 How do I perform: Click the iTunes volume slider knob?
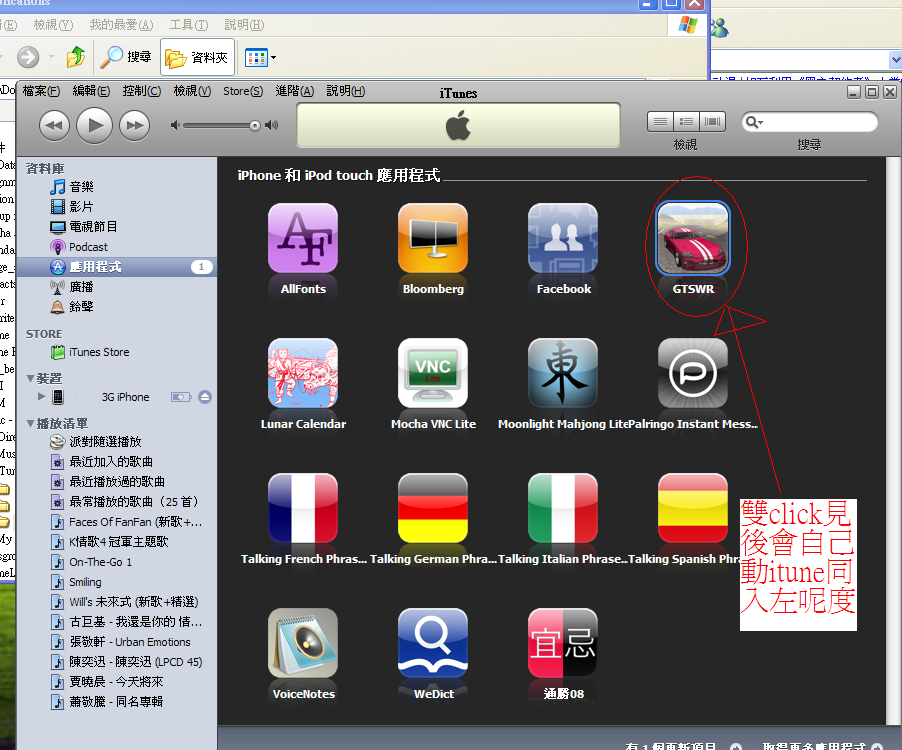[x=255, y=125]
